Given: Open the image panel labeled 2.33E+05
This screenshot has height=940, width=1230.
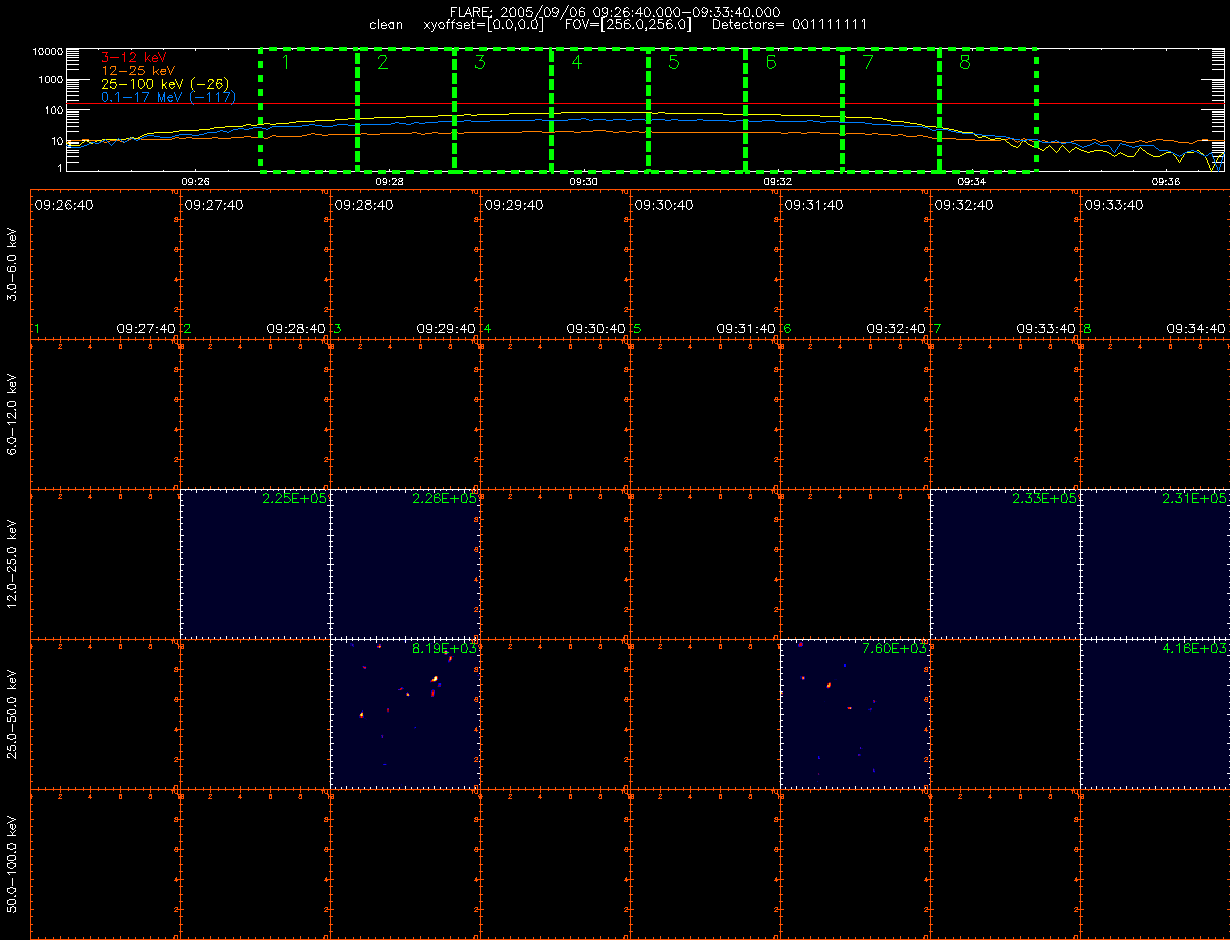Looking at the screenshot, I should pyautogui.click(x=1005, y=564).
